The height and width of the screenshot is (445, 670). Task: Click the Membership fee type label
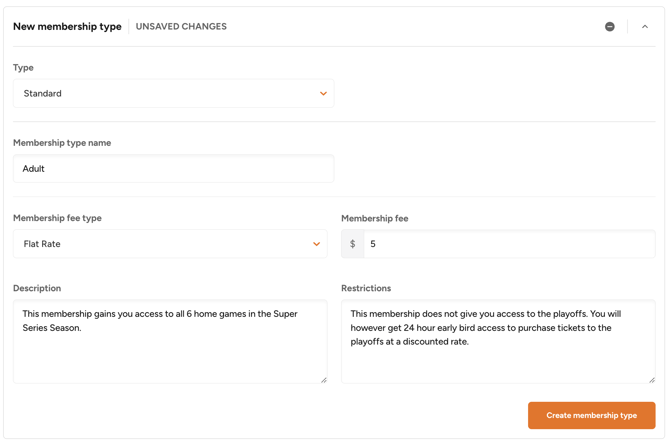coord(57,218)
